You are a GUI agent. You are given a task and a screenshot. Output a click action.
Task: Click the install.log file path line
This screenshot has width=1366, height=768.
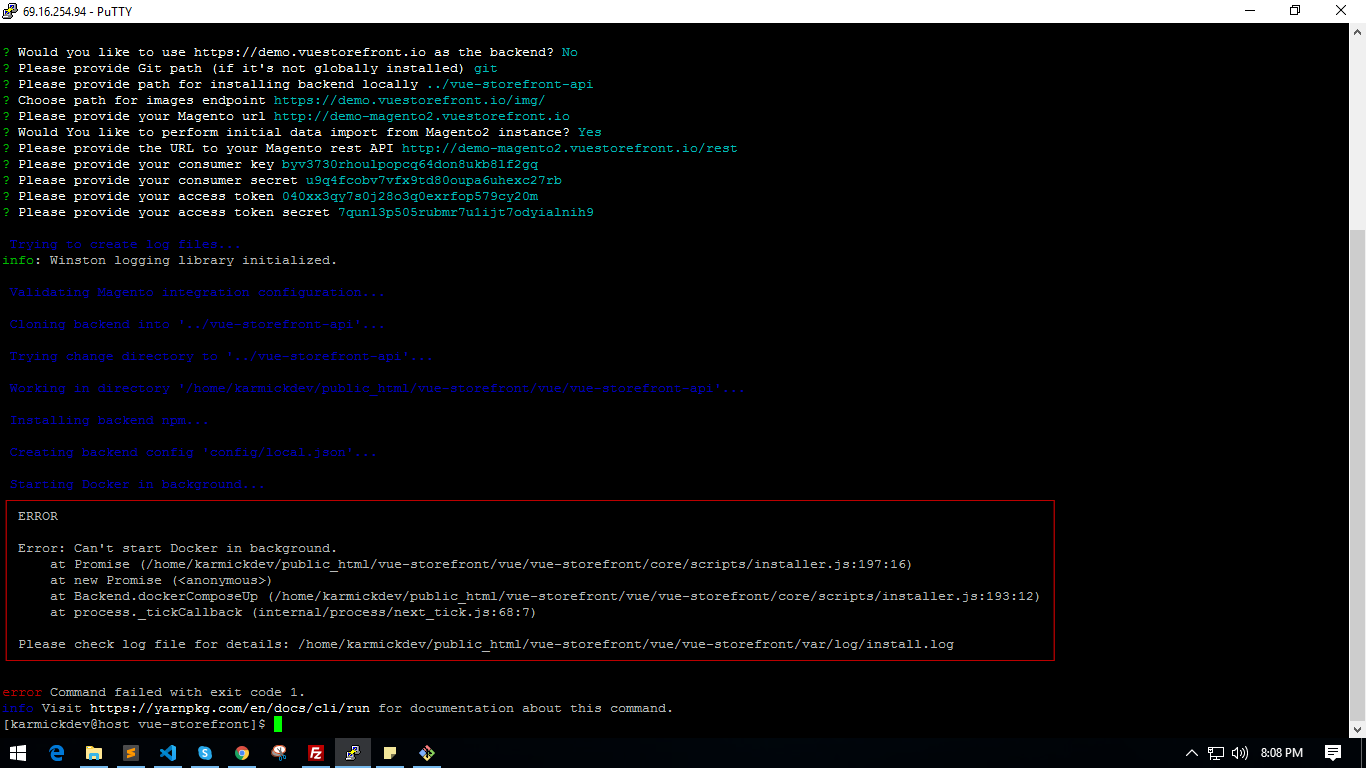[486, 644]
